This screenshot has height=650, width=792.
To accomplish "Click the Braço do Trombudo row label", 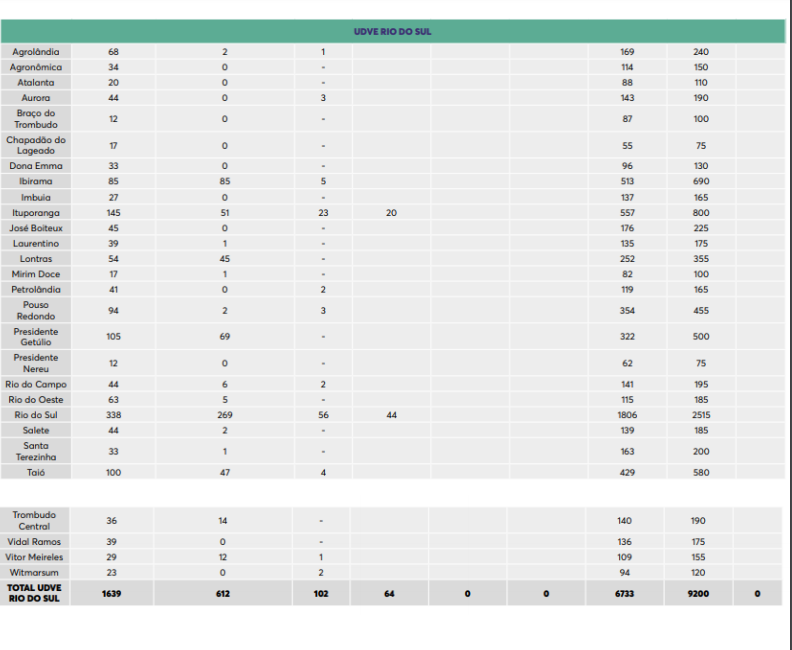I will click(36, 119).
